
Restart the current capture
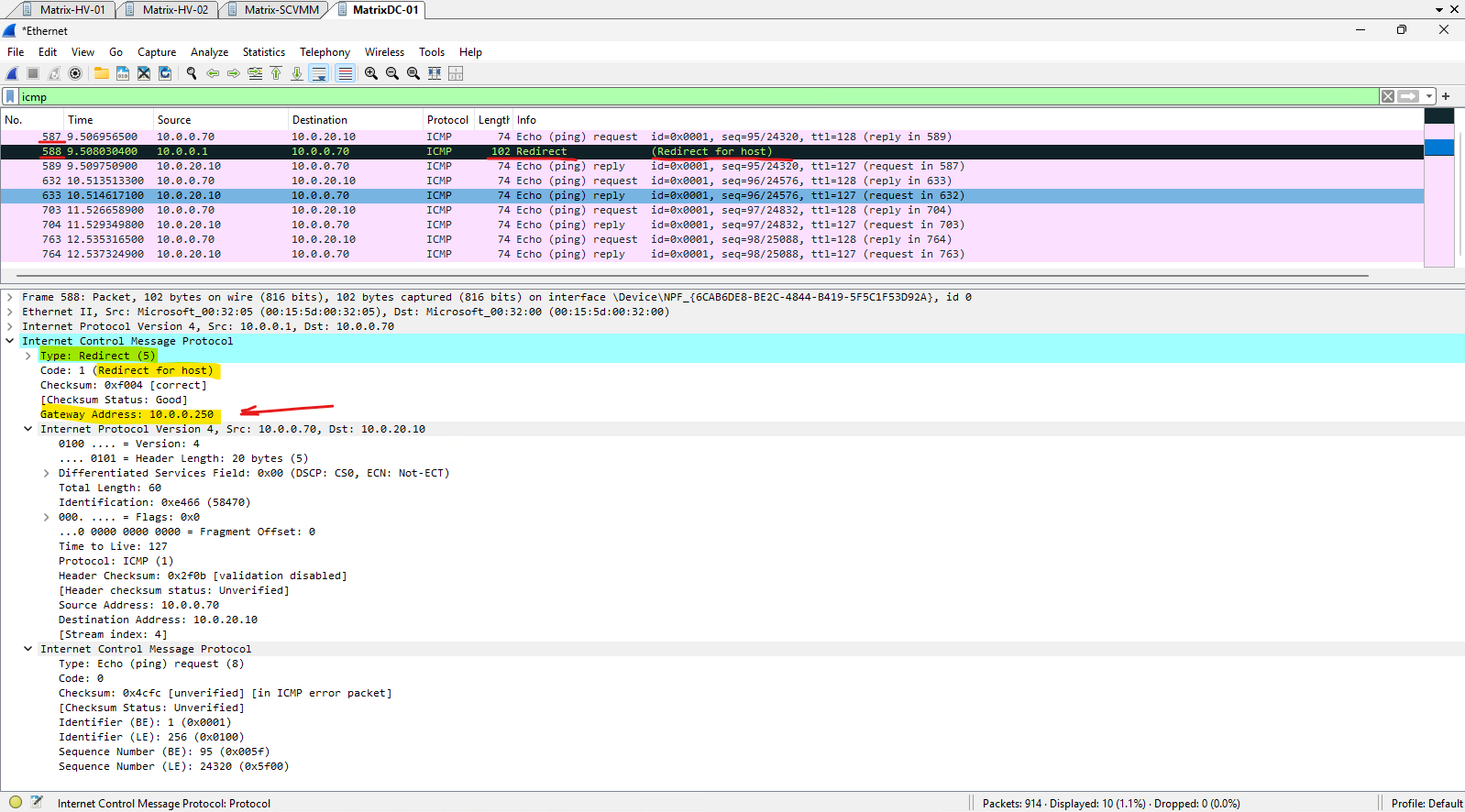(x=54, y=73)
